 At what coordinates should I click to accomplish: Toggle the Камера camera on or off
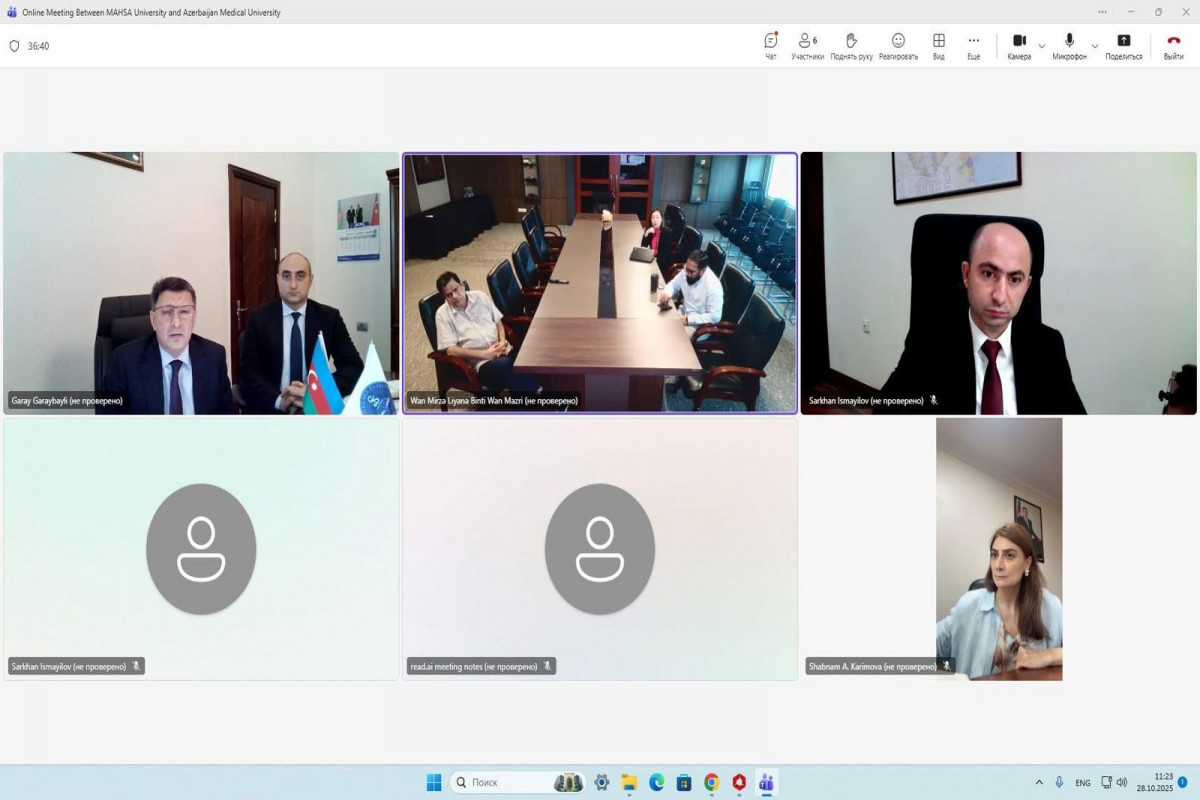tap(1019, 45)
